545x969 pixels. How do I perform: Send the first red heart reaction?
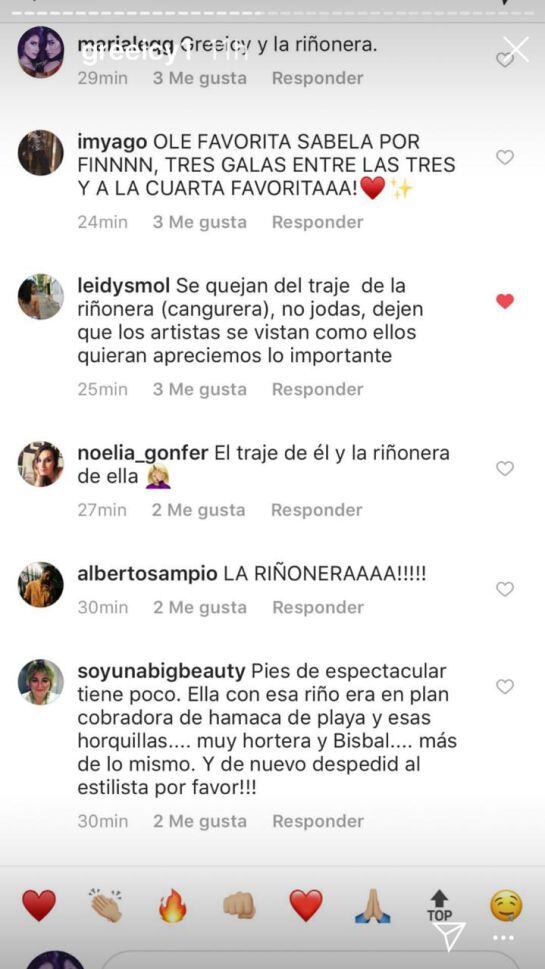tap(39, 906)
